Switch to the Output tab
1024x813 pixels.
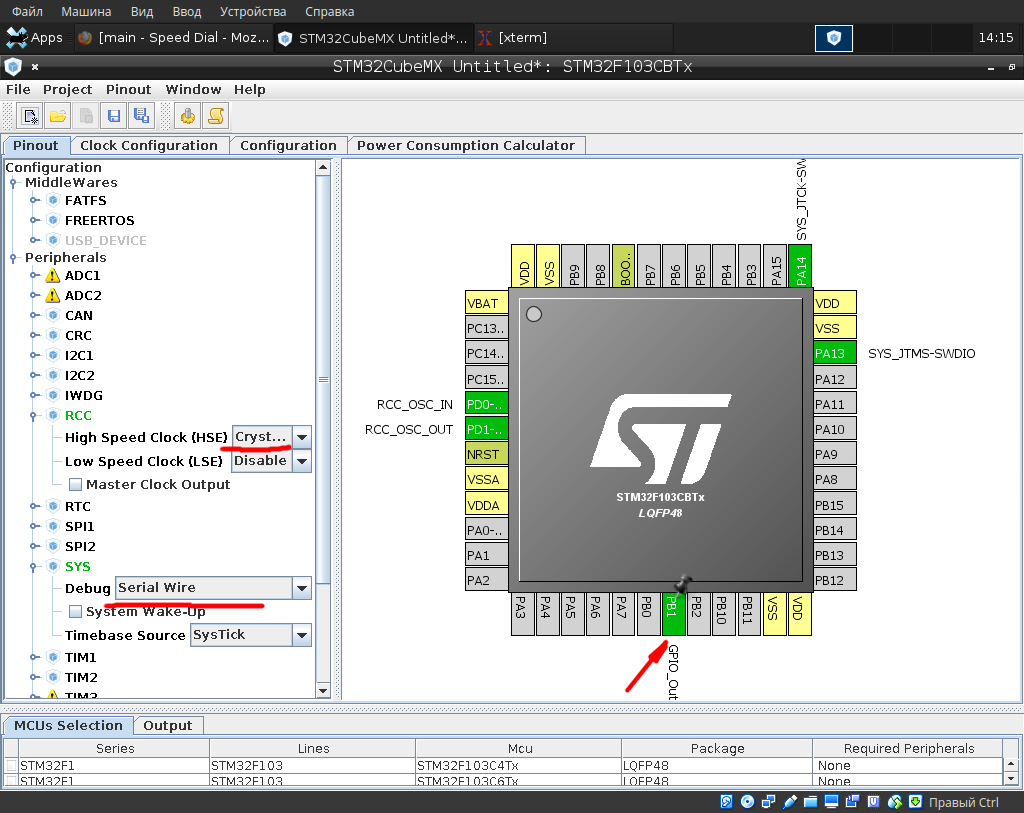168,725
